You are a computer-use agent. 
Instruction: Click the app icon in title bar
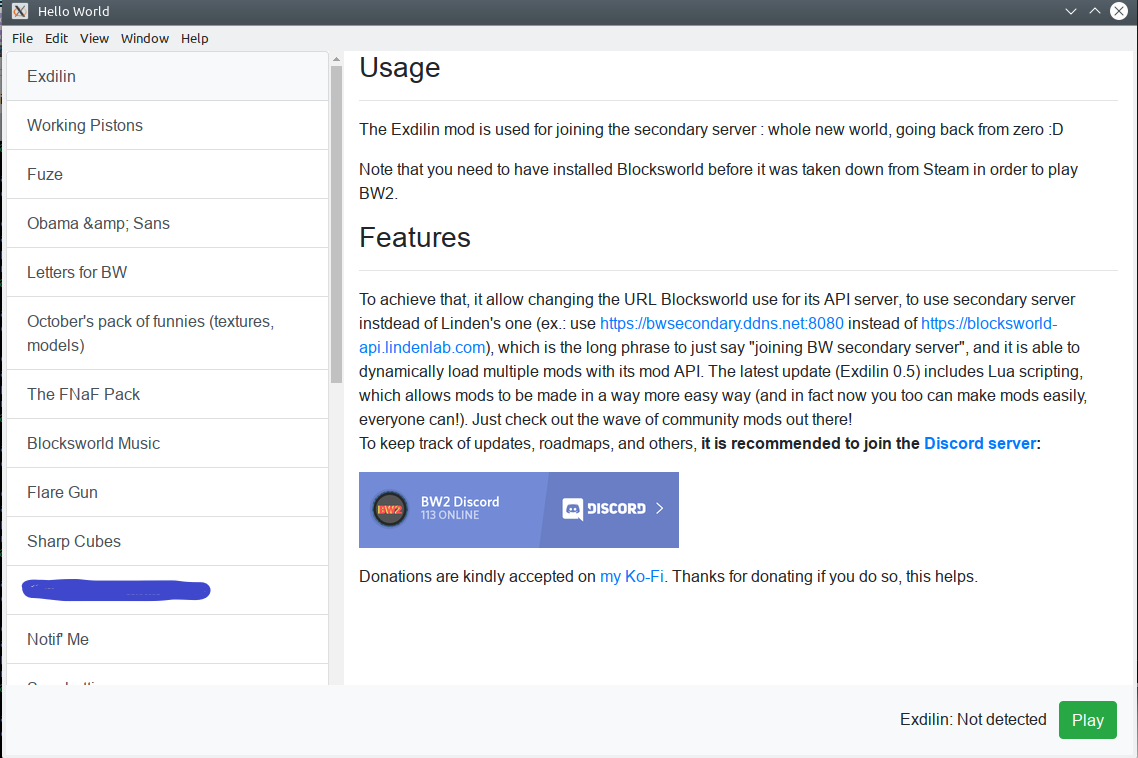pos(20,11)
